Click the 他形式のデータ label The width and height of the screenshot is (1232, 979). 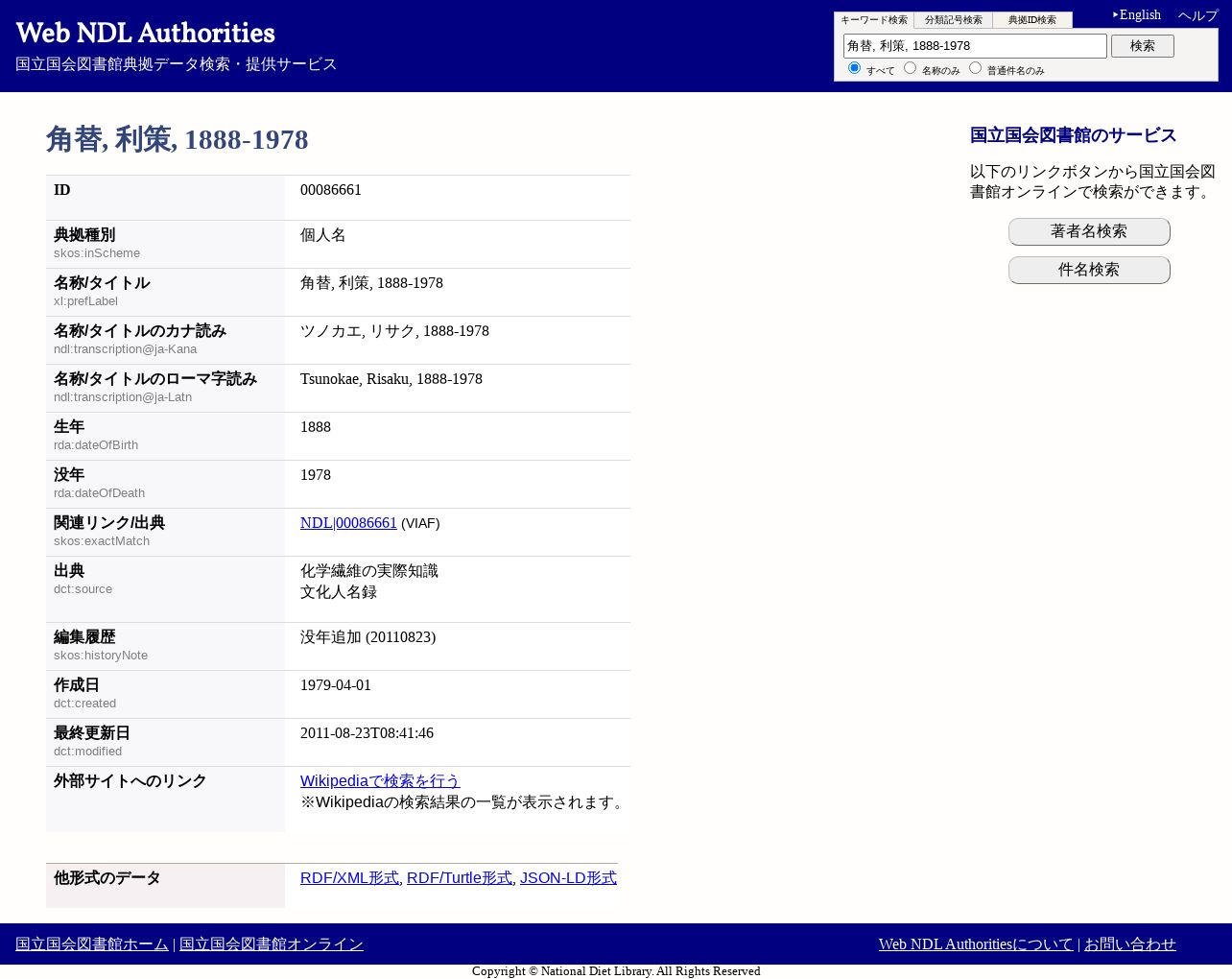click(107, 878)
